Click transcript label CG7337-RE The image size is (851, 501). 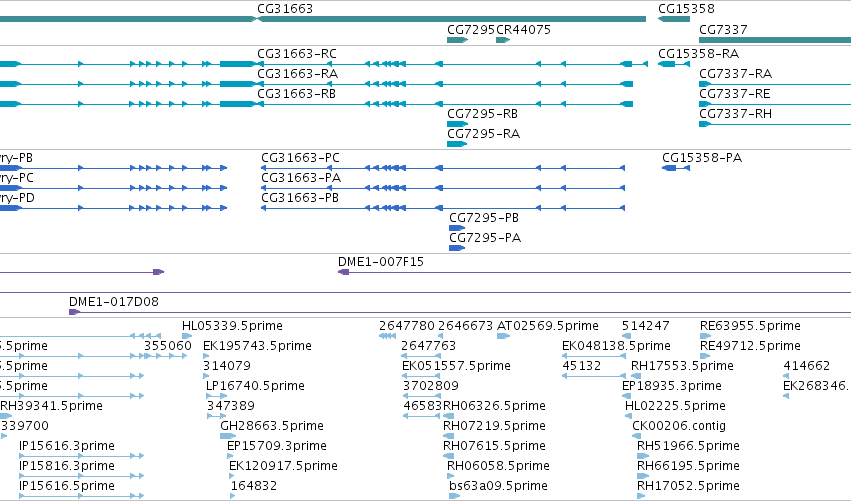[x=735, y=94]
